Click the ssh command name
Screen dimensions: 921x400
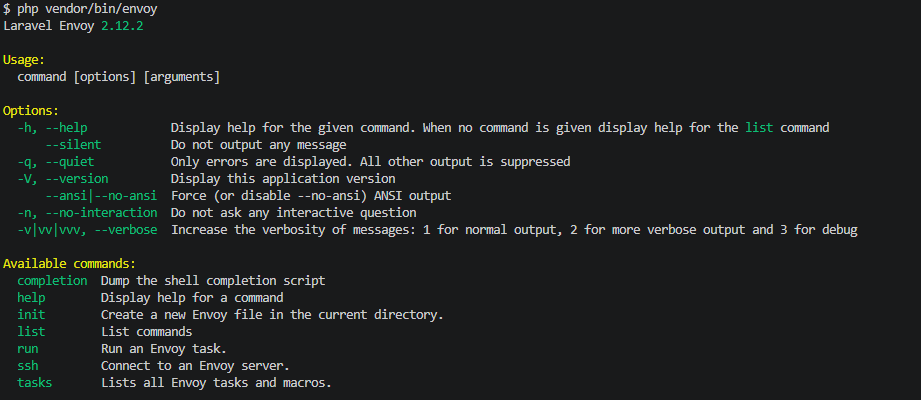[x=28, y=366]
